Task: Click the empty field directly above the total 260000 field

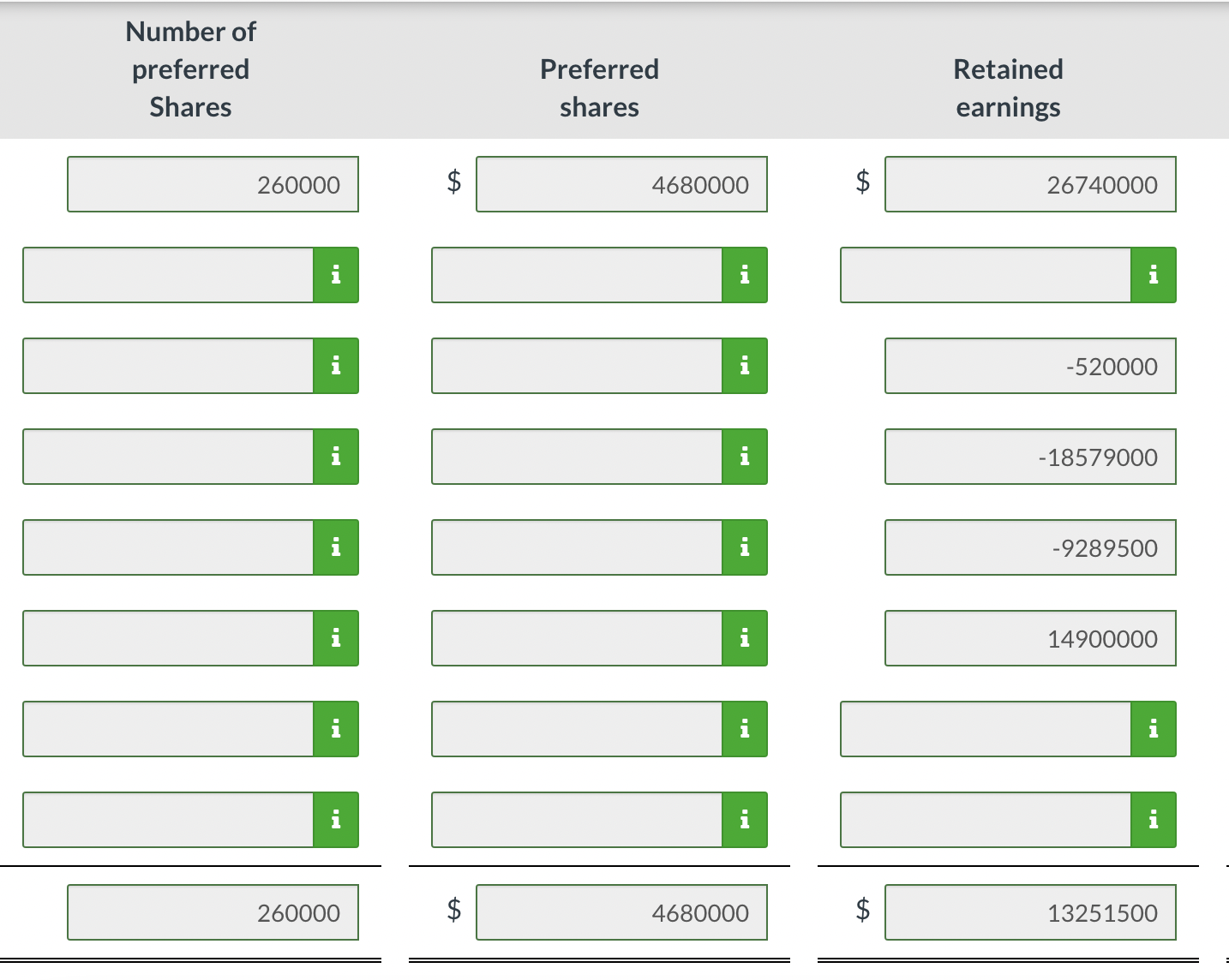Action: [168, 820]
